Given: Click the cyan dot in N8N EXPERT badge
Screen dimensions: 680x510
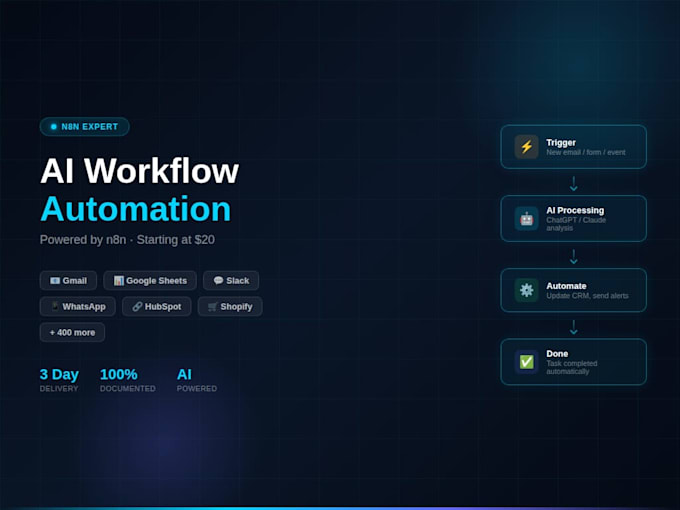Looking at the screenshot, I should pyautogui.click(x=54, y=127).
